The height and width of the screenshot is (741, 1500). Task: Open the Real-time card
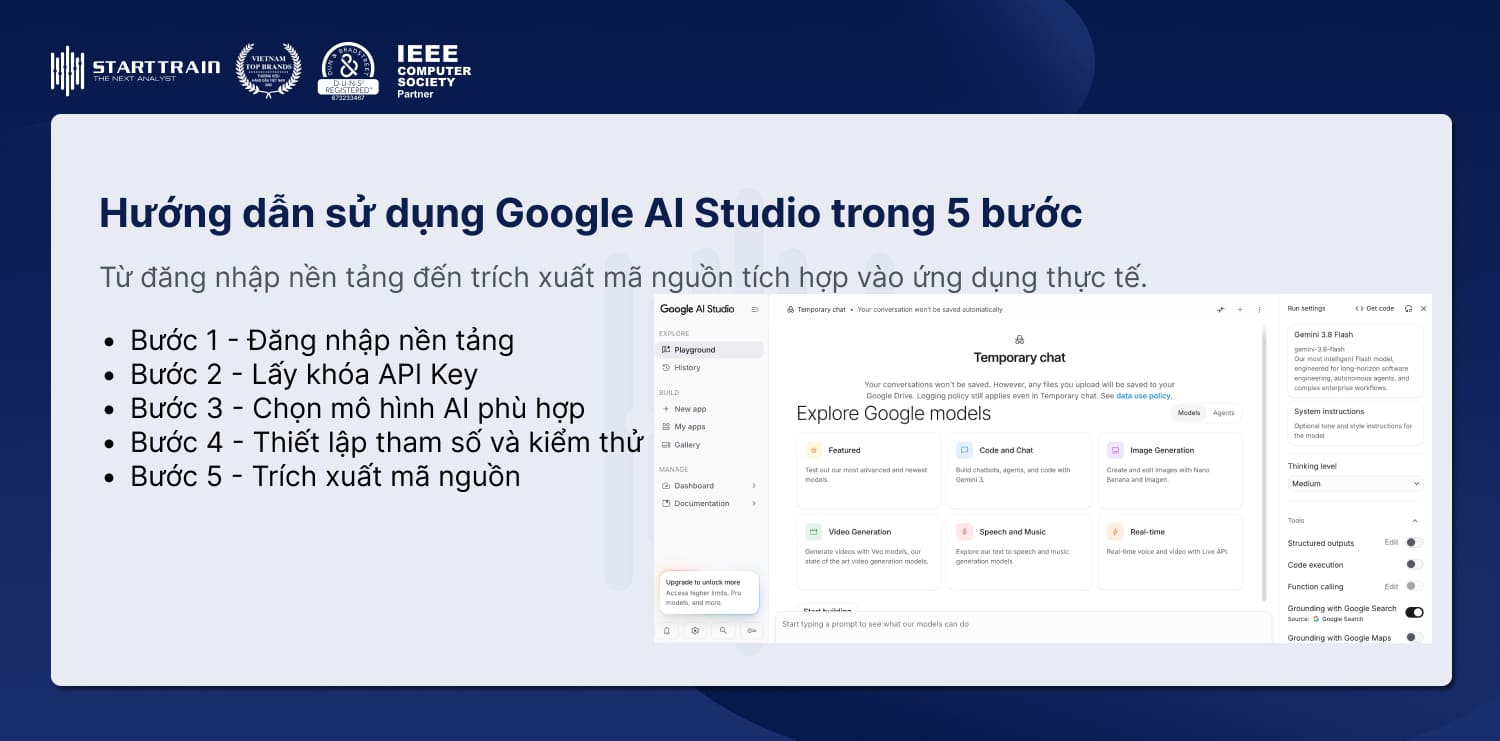pos(1171,552)
